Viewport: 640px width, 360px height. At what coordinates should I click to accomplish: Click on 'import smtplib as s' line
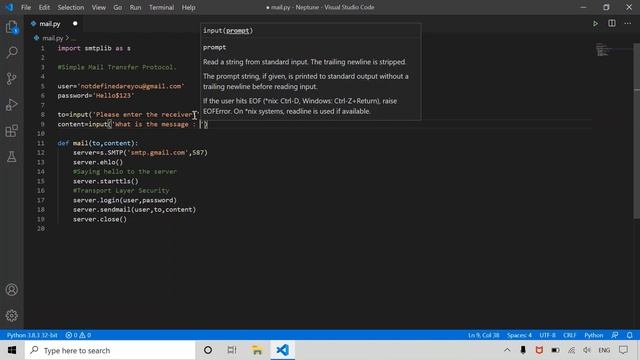[x=94, y=48]
